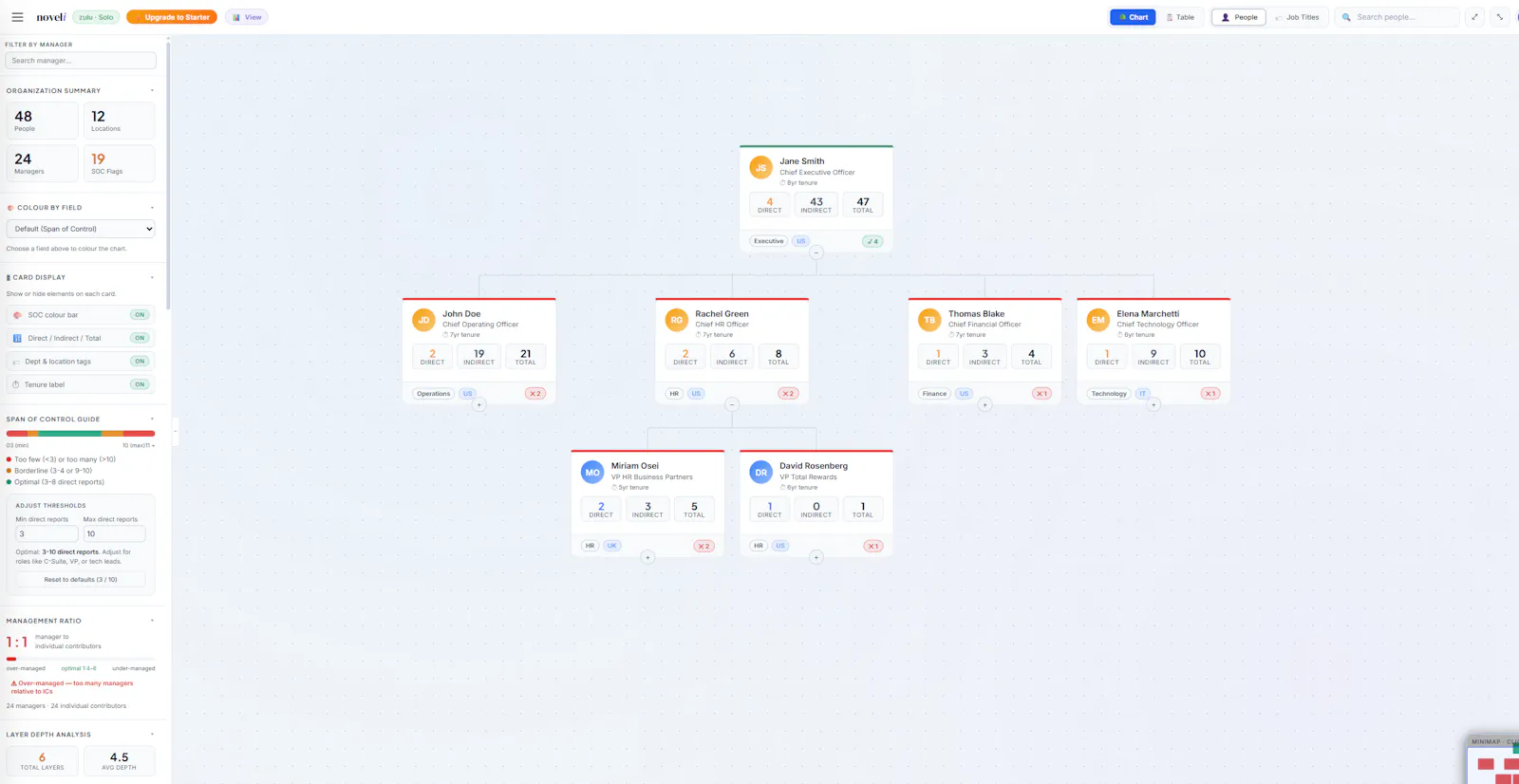The width and height of the screenshot is (1519, 784).
Task: Toggle Direct / Indirect / Total switch
Action: [x=140, y=338]
